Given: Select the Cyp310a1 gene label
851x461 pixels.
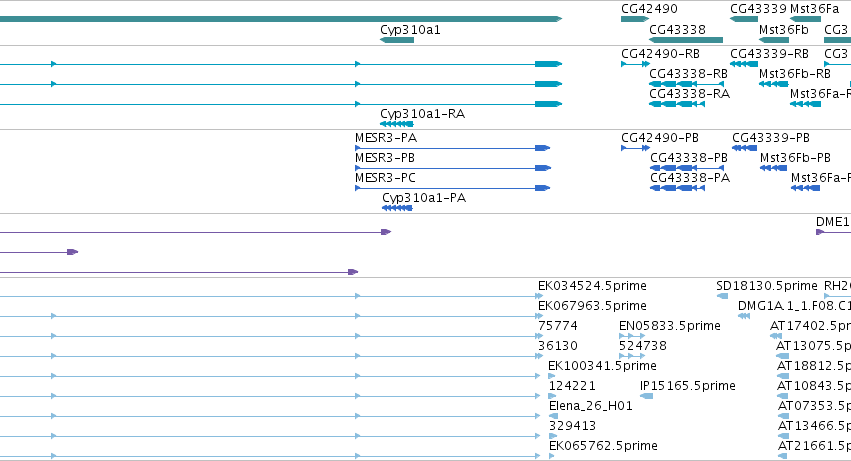Looking at the screenshot, I should (410, 30).
